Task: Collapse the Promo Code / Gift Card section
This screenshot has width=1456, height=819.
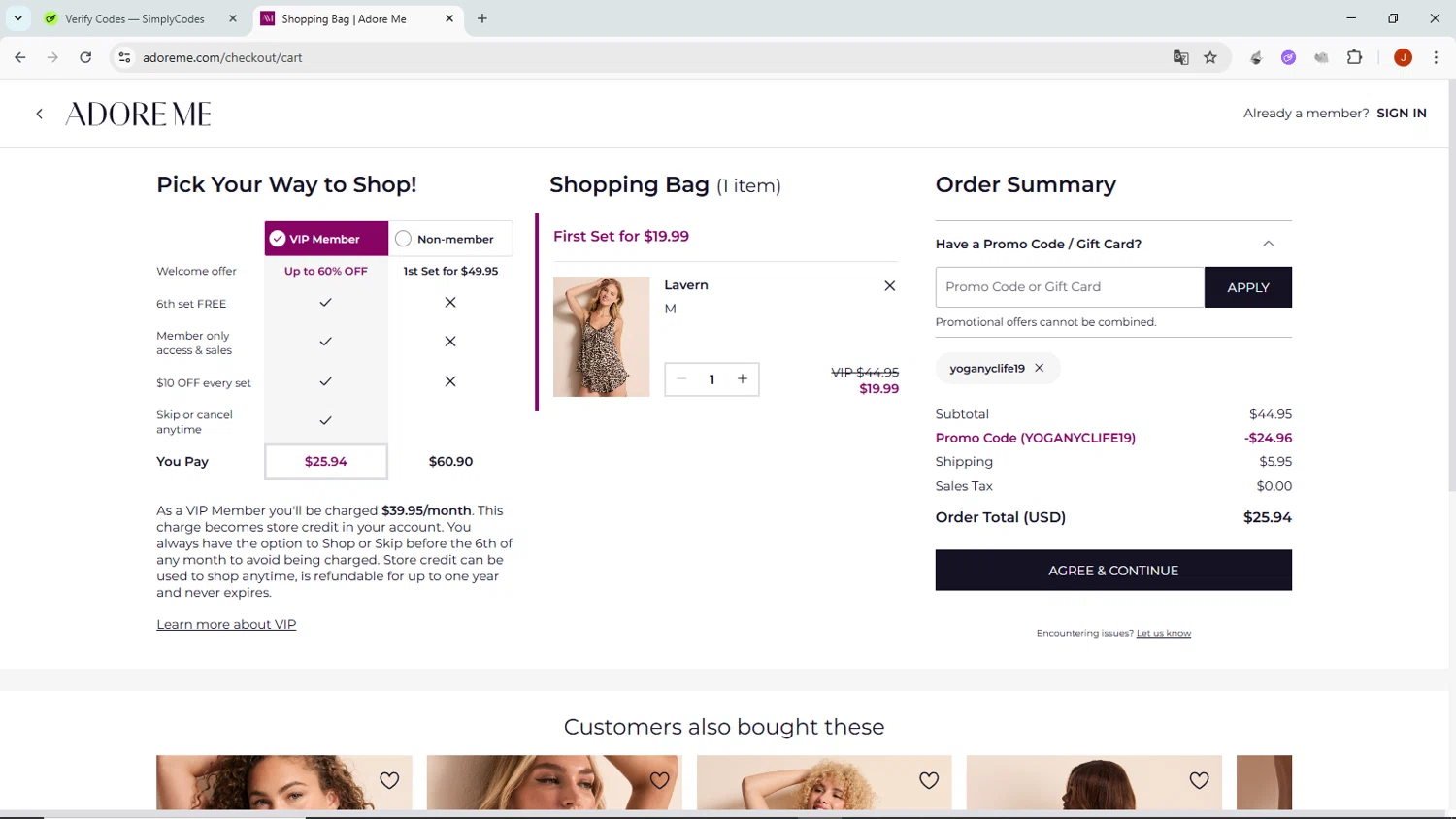Action: 1268,244
